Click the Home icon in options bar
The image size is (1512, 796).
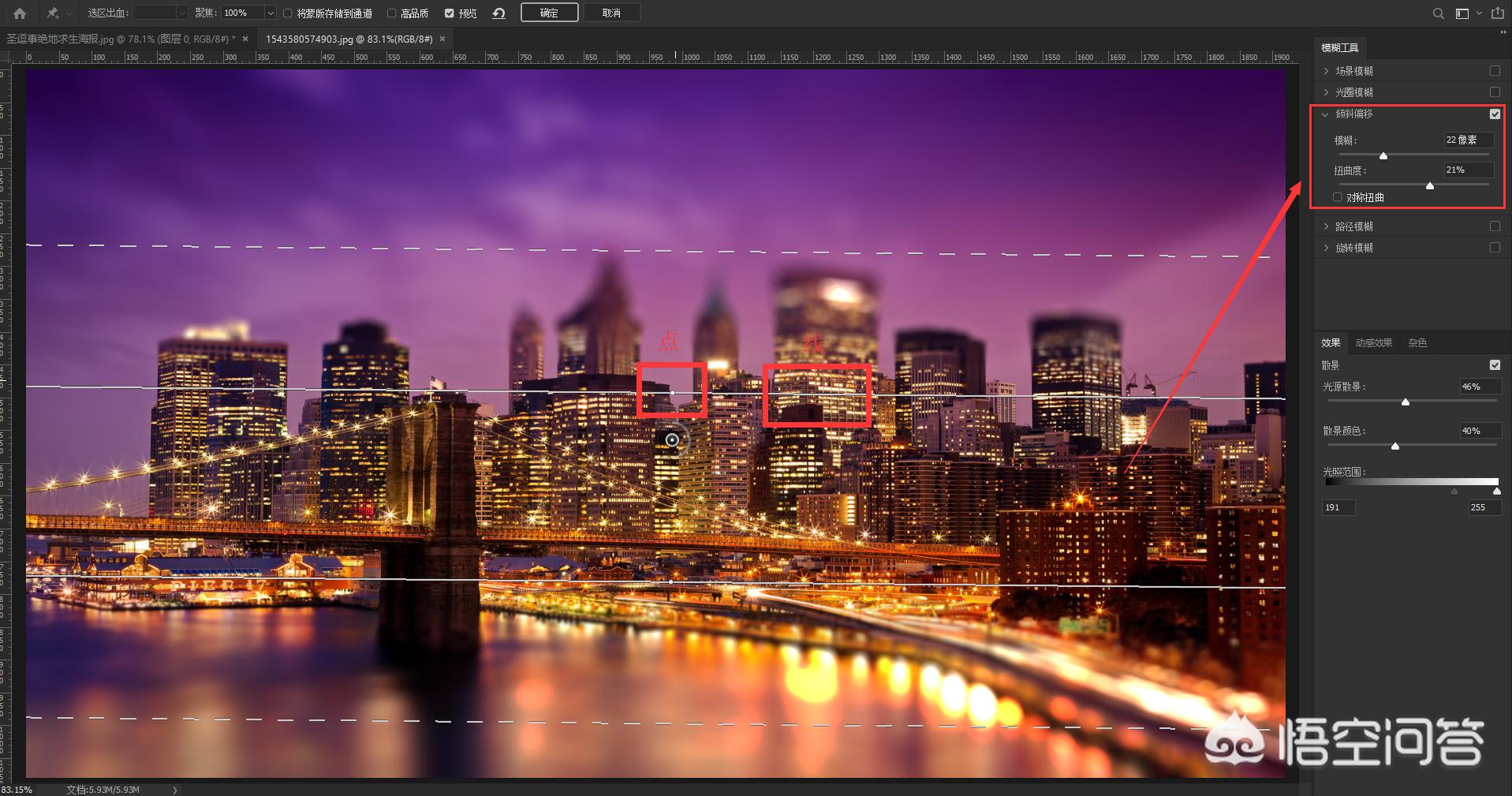pyautogui.click(x=20, y=13)
